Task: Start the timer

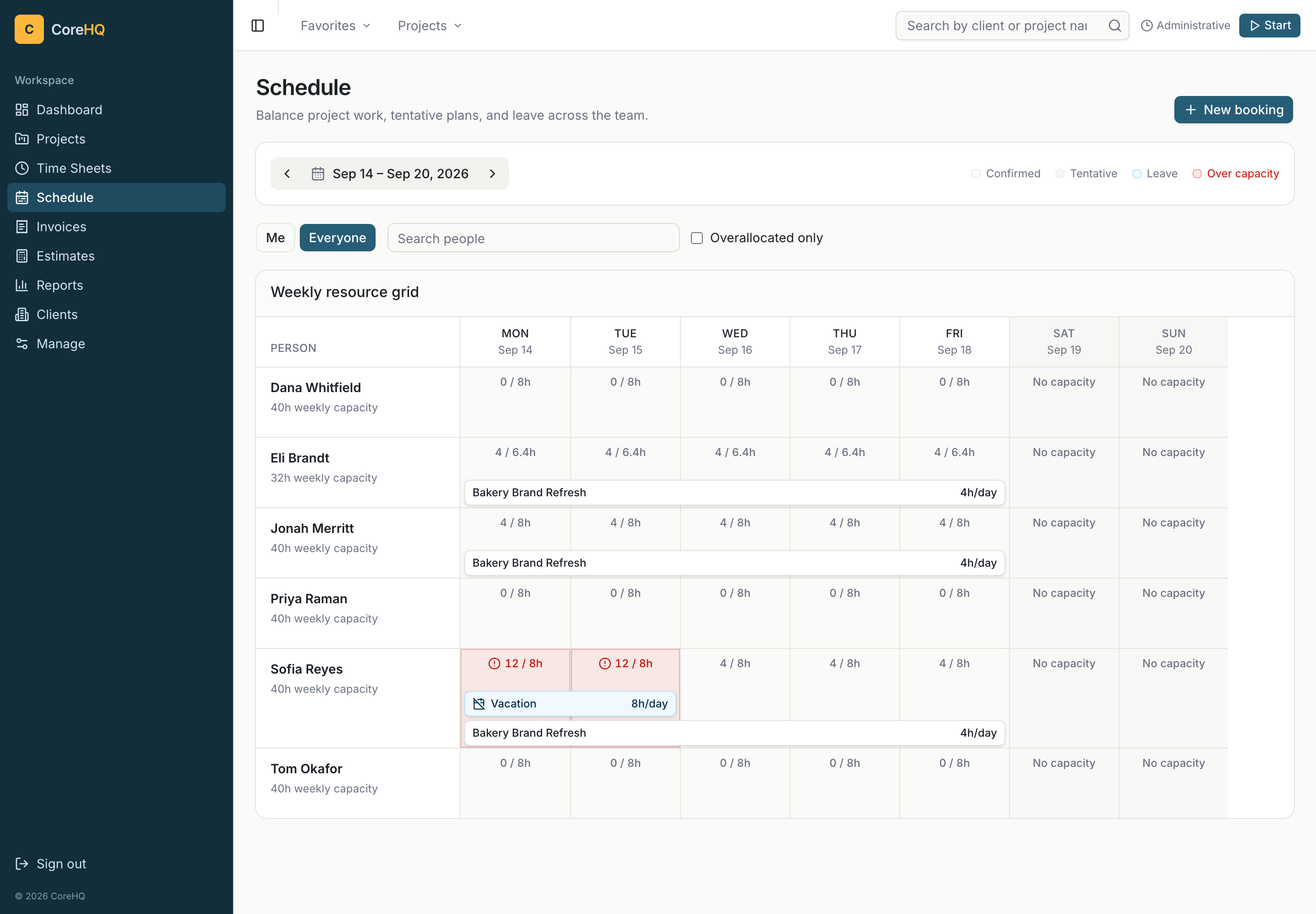Action: tap(1269, 26)
